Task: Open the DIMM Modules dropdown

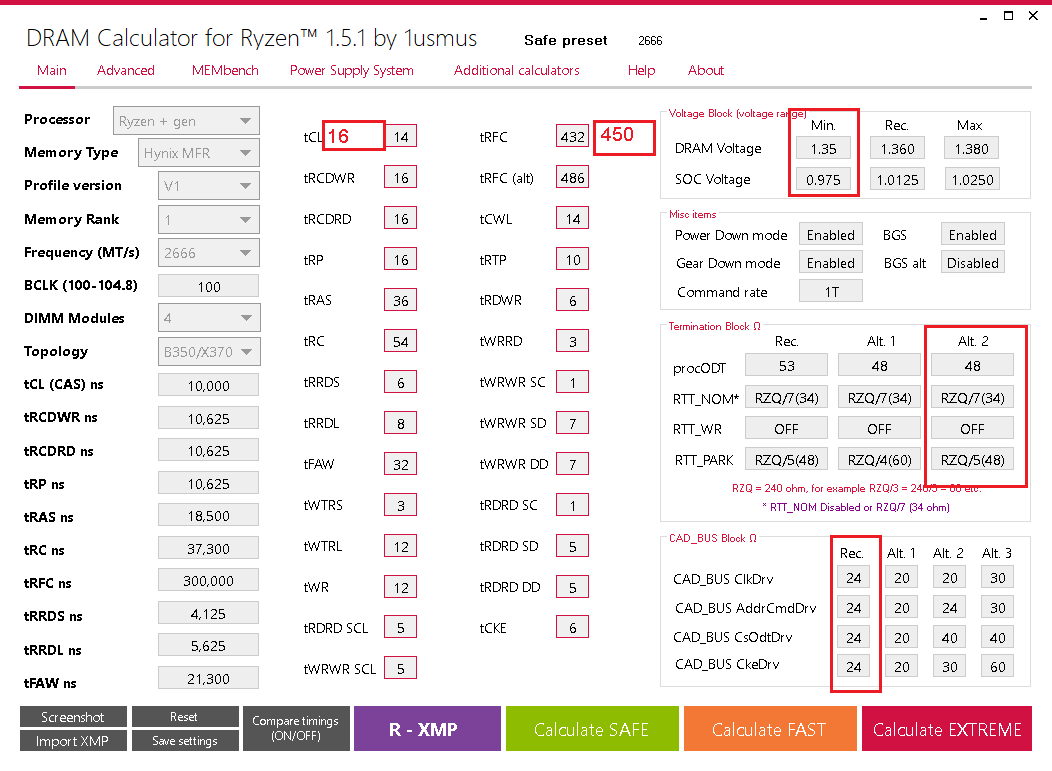Action: 209,318
